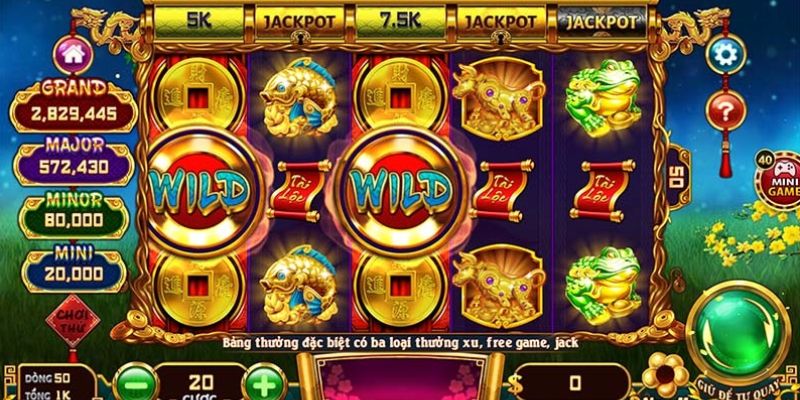Toggle the Chơi Thử trial mode diamond

pos(73,321)
